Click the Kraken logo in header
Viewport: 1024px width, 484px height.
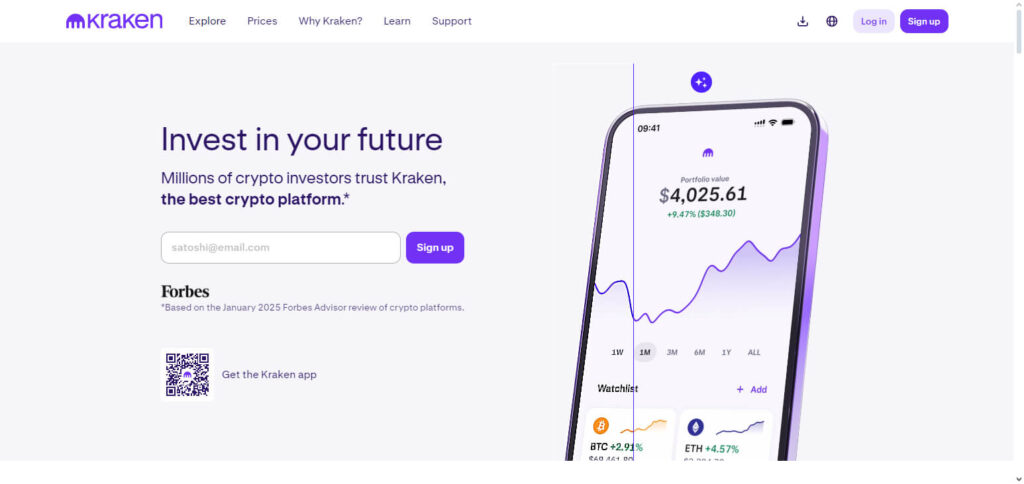(x=114, y=21)
